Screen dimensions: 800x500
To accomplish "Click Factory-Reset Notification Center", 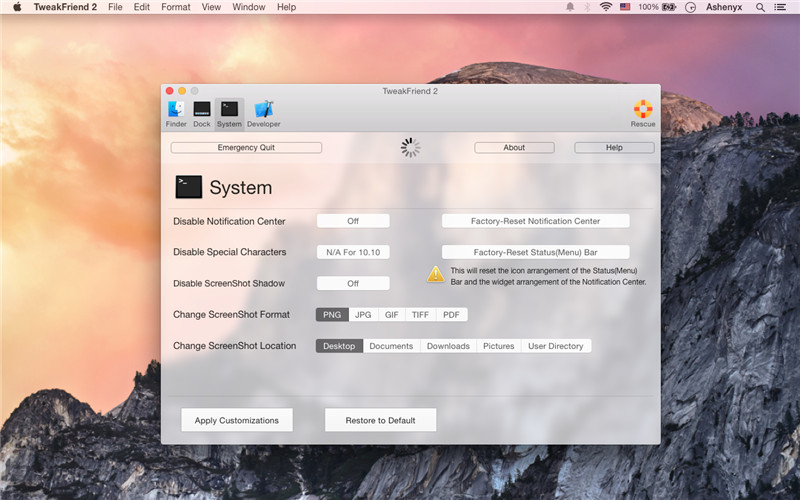I will coord(535,221).
